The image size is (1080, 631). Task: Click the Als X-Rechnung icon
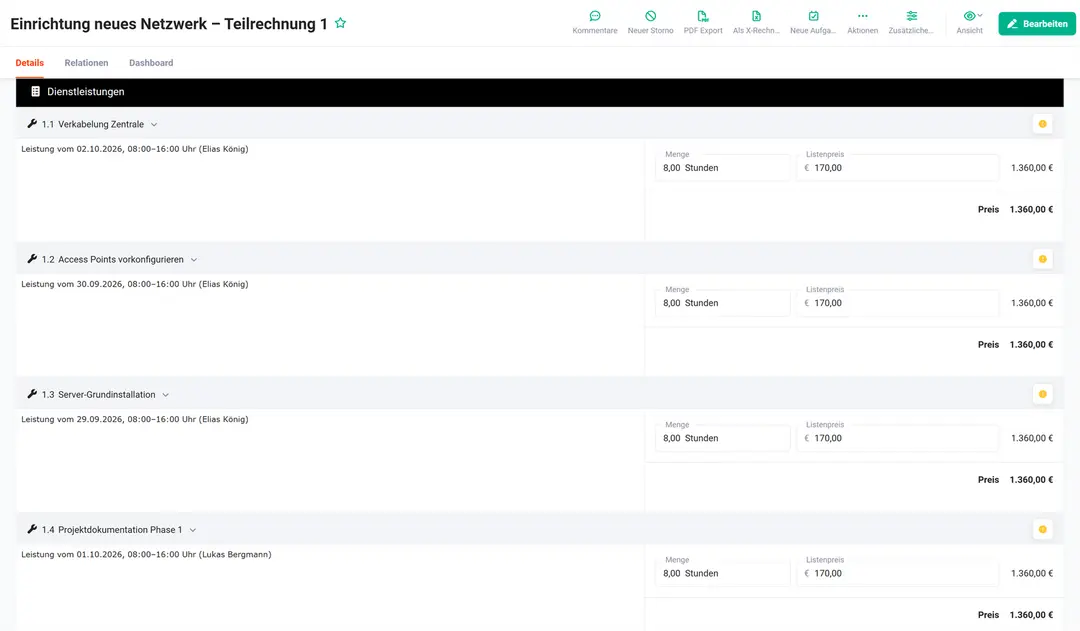pyautogui.click(x=756, y=16)
